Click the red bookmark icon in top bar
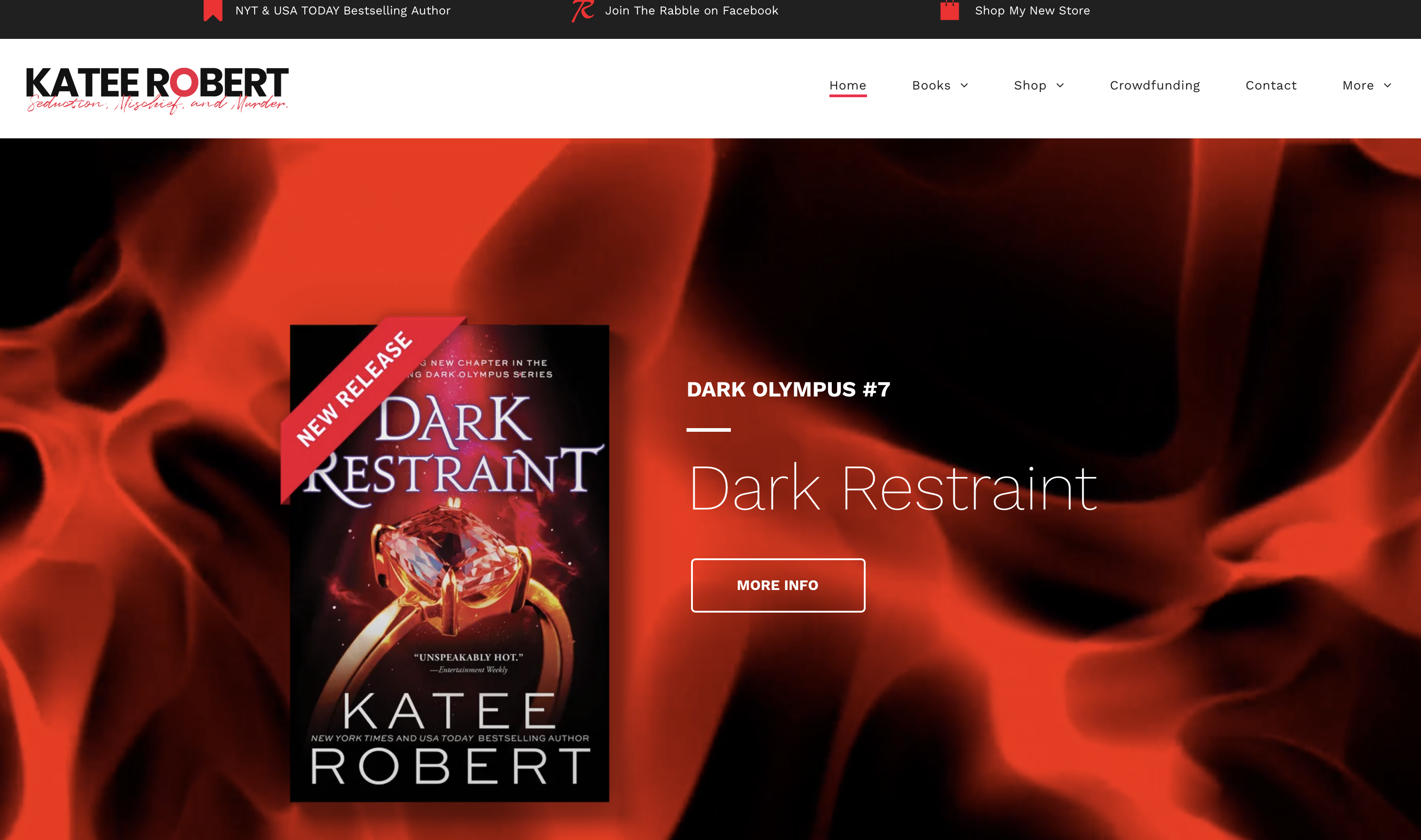This screenshot has width=1421, height=840. (213, 10)
